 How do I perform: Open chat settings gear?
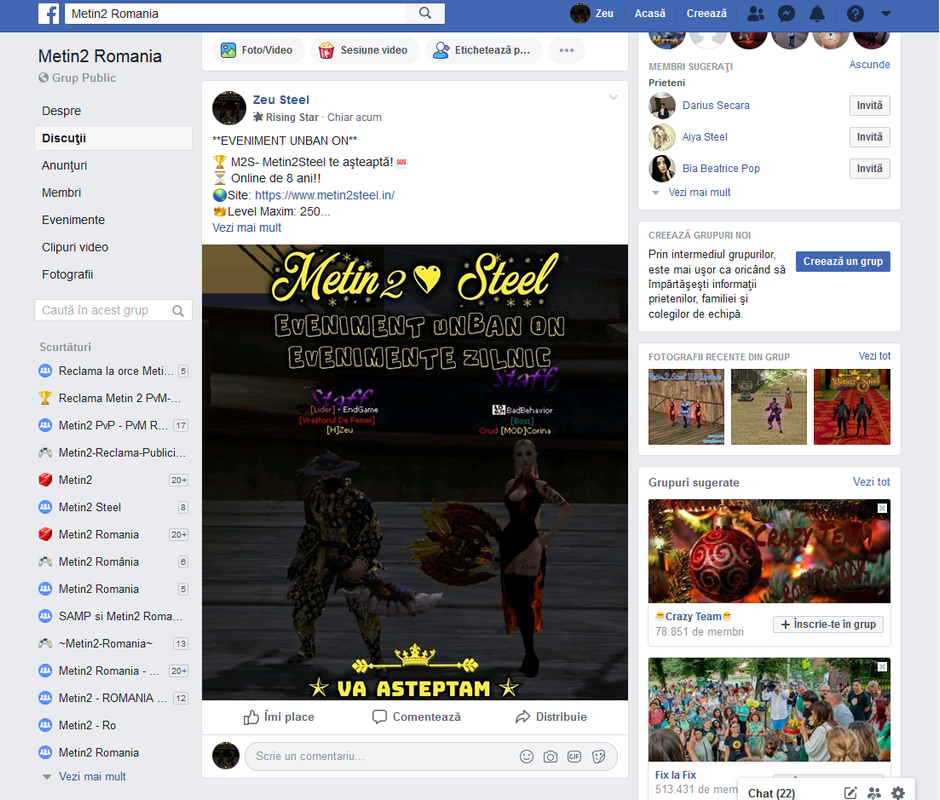[x=898, y=793]
